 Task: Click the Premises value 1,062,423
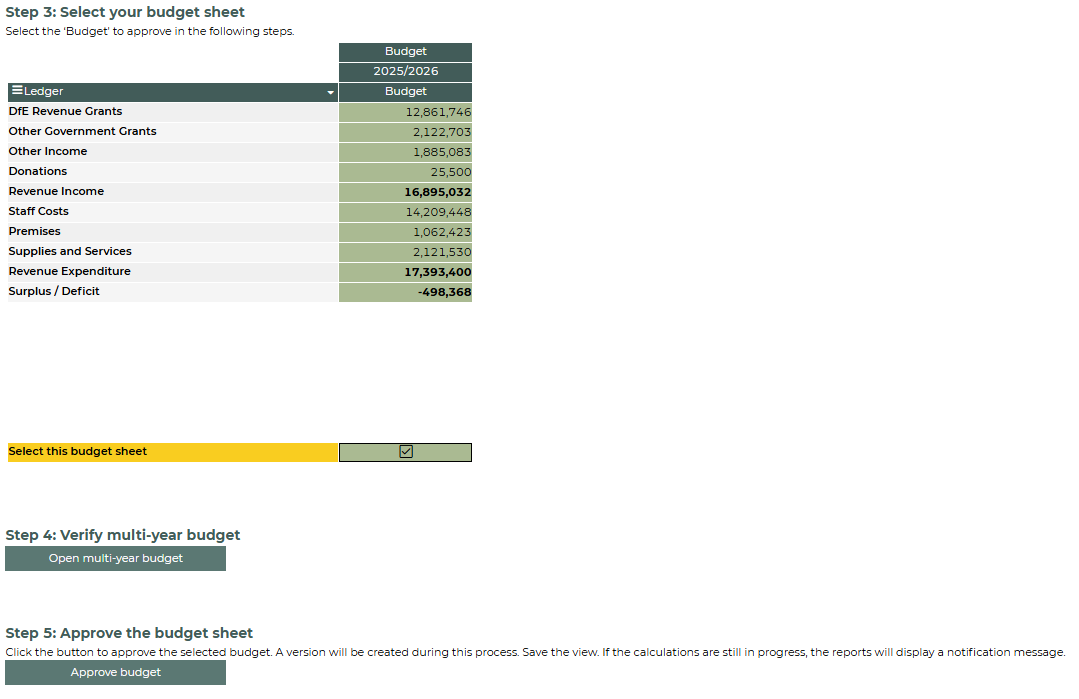tap(441, 232)
